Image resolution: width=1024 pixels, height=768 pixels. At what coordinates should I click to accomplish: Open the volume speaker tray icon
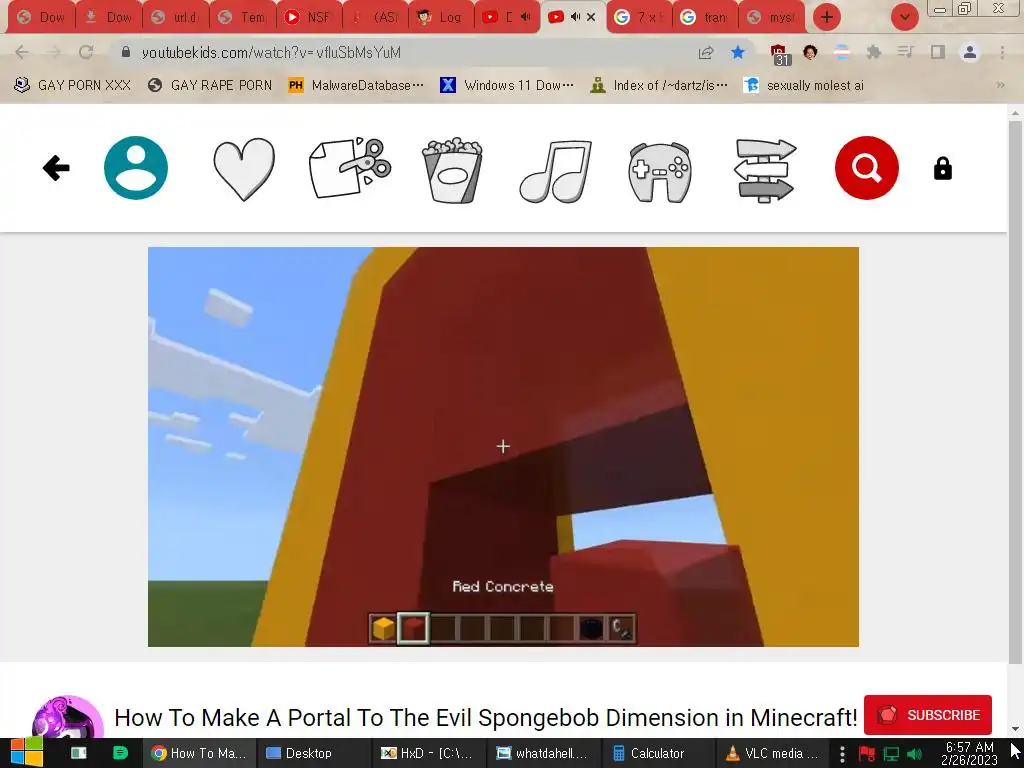914,754
